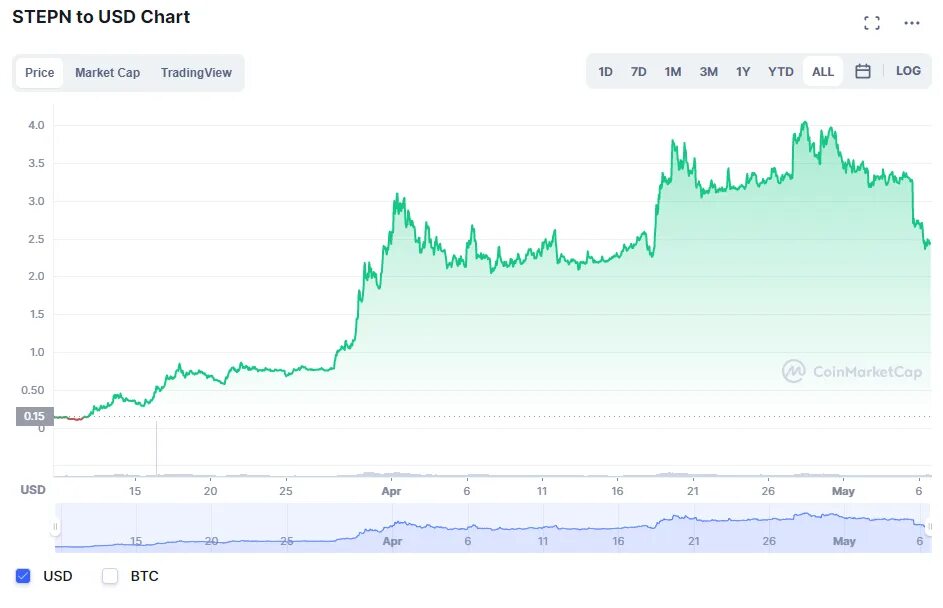Uncheck the USD checkbox
The image size is (943, 608).
coord(23,576)
